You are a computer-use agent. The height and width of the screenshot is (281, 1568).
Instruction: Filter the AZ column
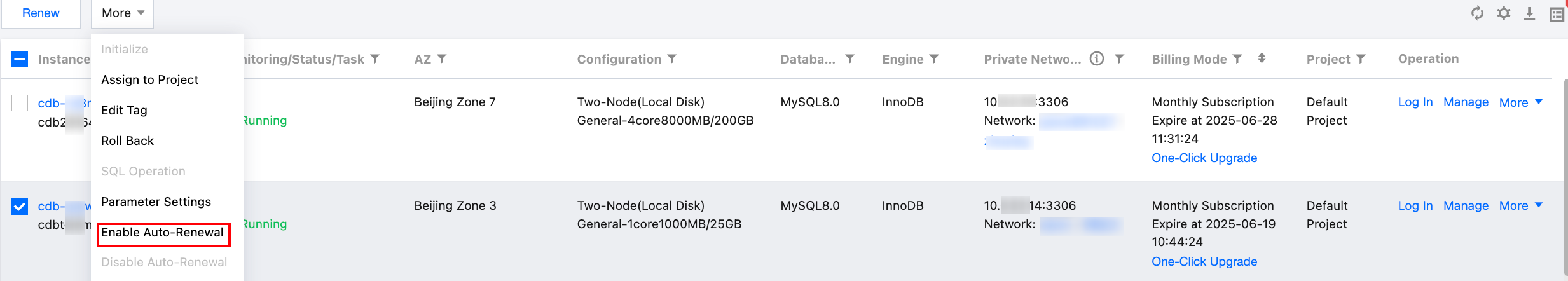pyautogui.click(x=442, y=59)
